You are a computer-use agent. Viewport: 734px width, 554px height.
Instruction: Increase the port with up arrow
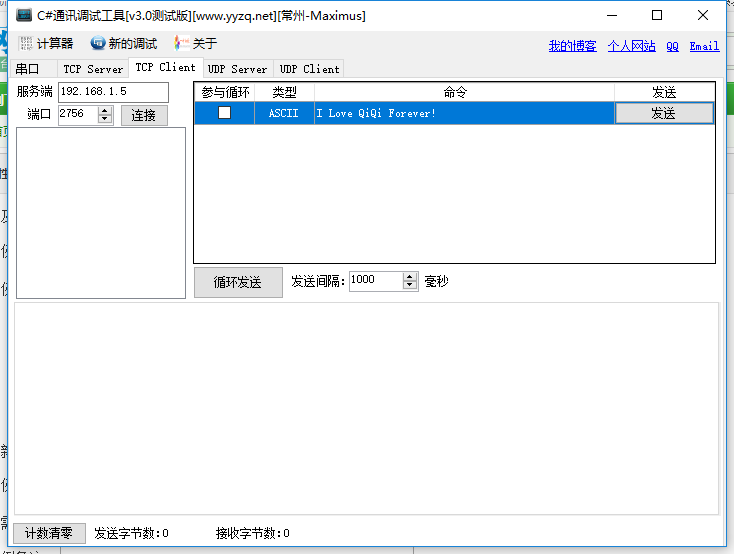[105, 111]
